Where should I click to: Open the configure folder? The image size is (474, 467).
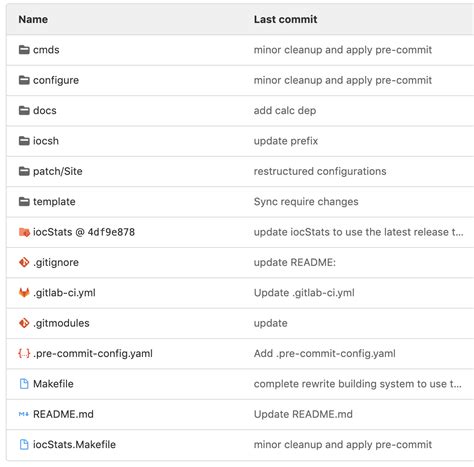tap(56, 80)
